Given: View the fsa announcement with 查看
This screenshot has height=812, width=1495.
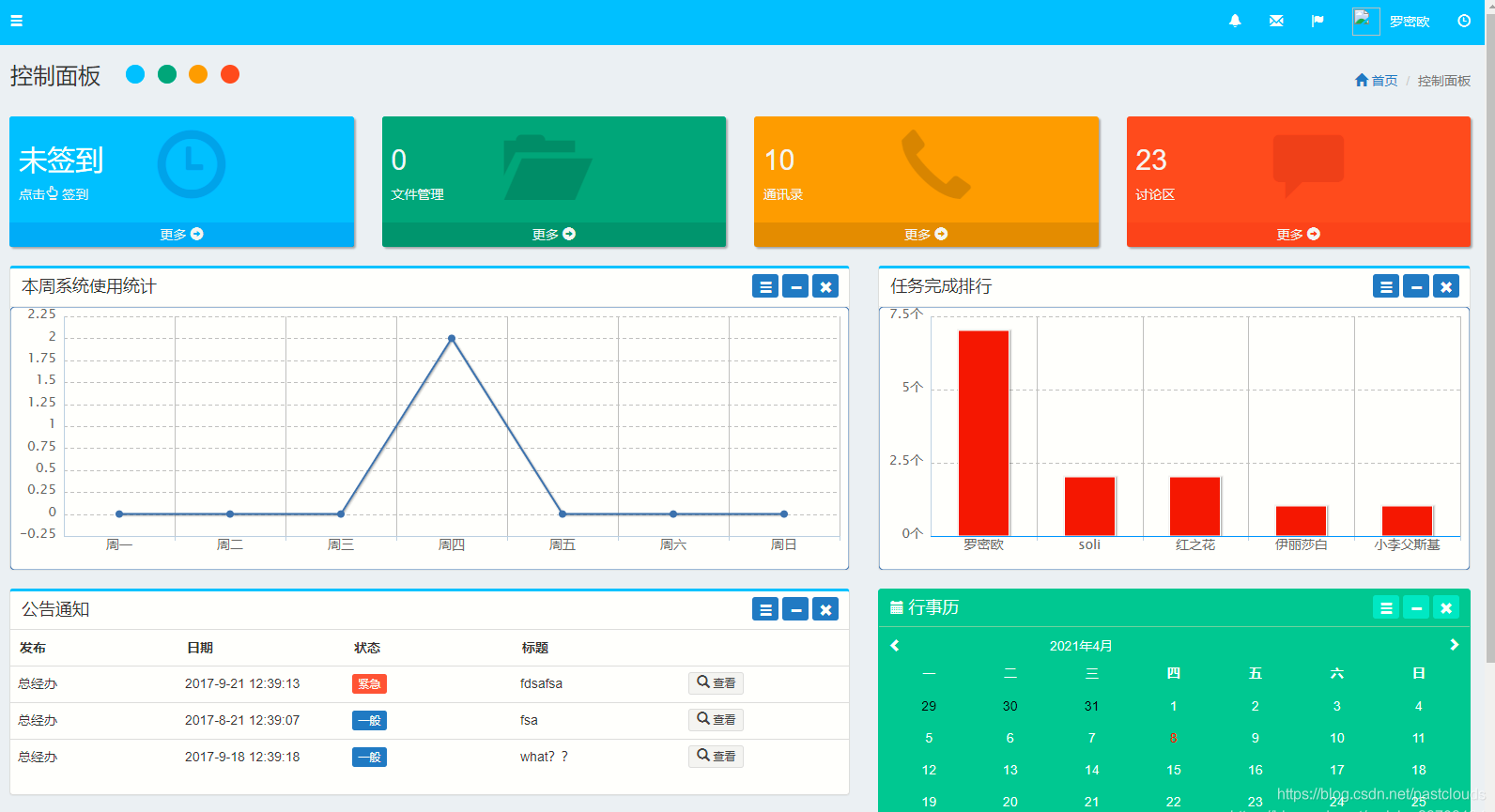Looking at the screenshot, I should [716, 719].
